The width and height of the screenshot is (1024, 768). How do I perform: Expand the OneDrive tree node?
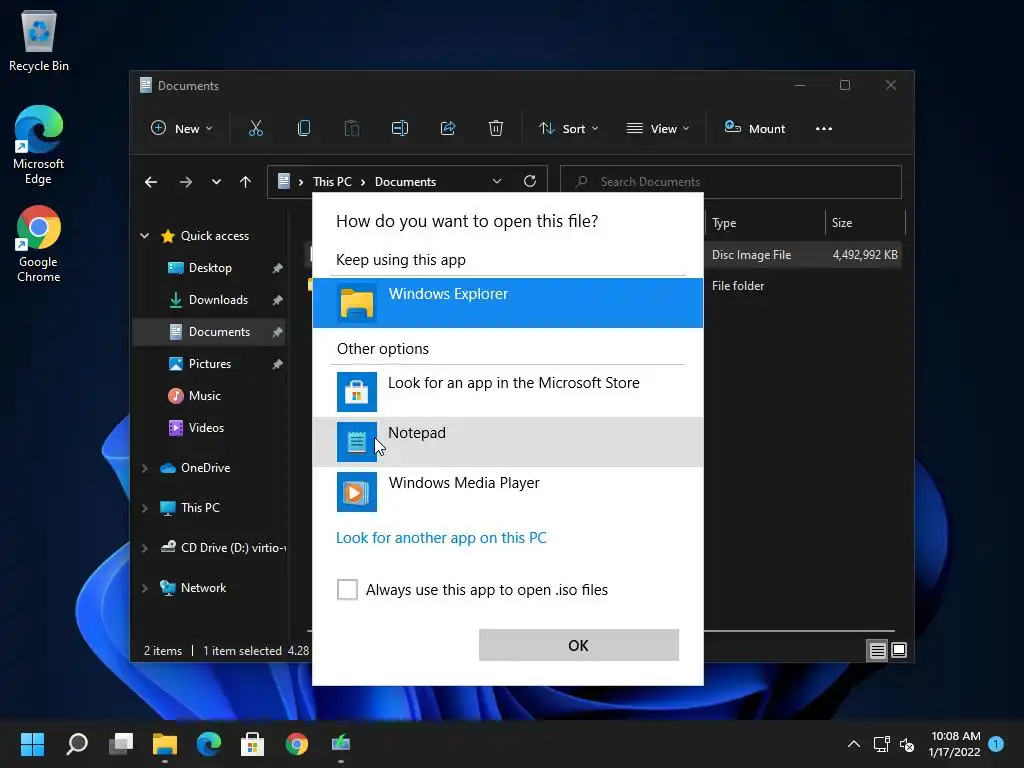pos(144,468)
